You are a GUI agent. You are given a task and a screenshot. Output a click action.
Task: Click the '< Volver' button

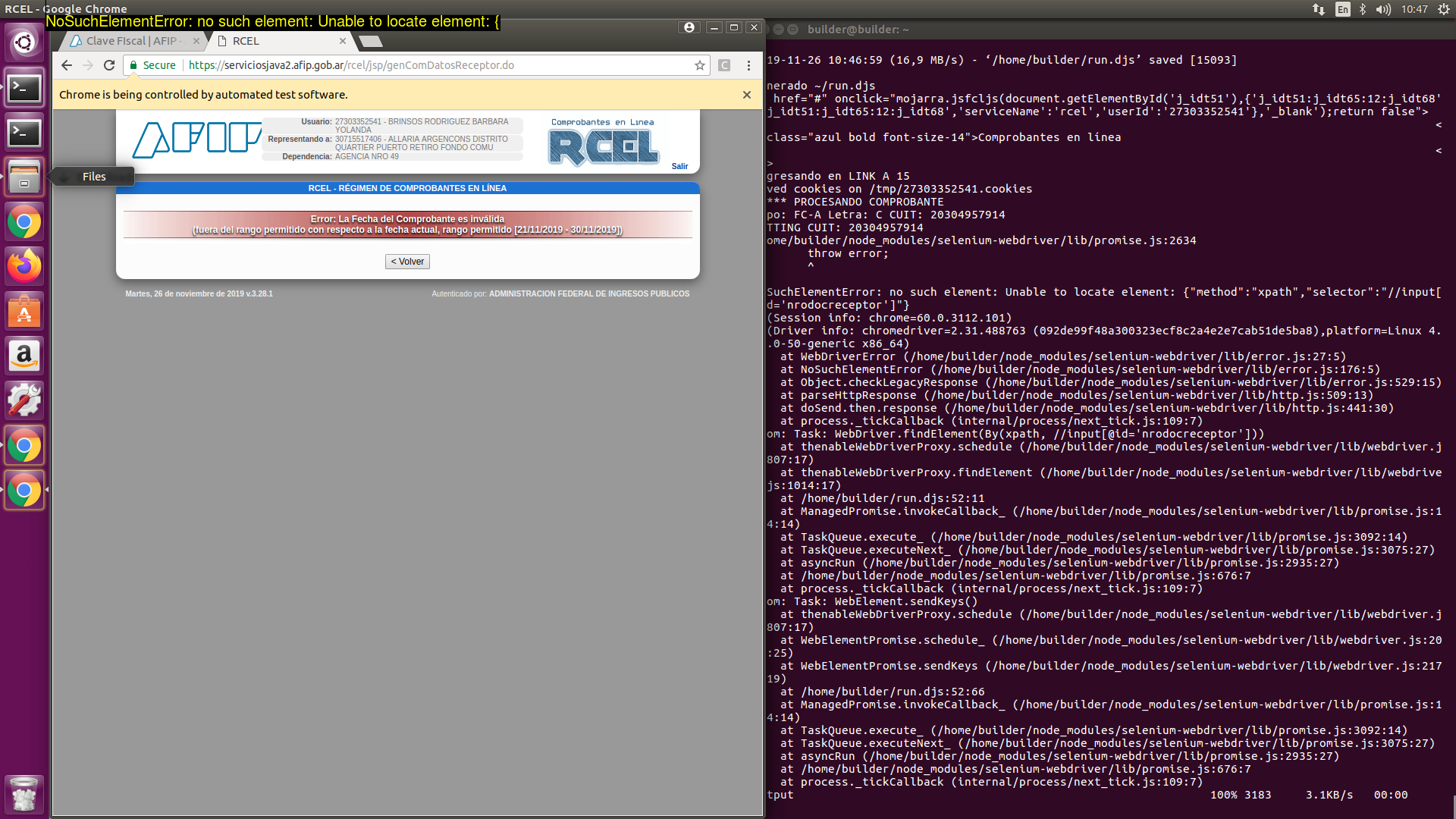point(408,262)
